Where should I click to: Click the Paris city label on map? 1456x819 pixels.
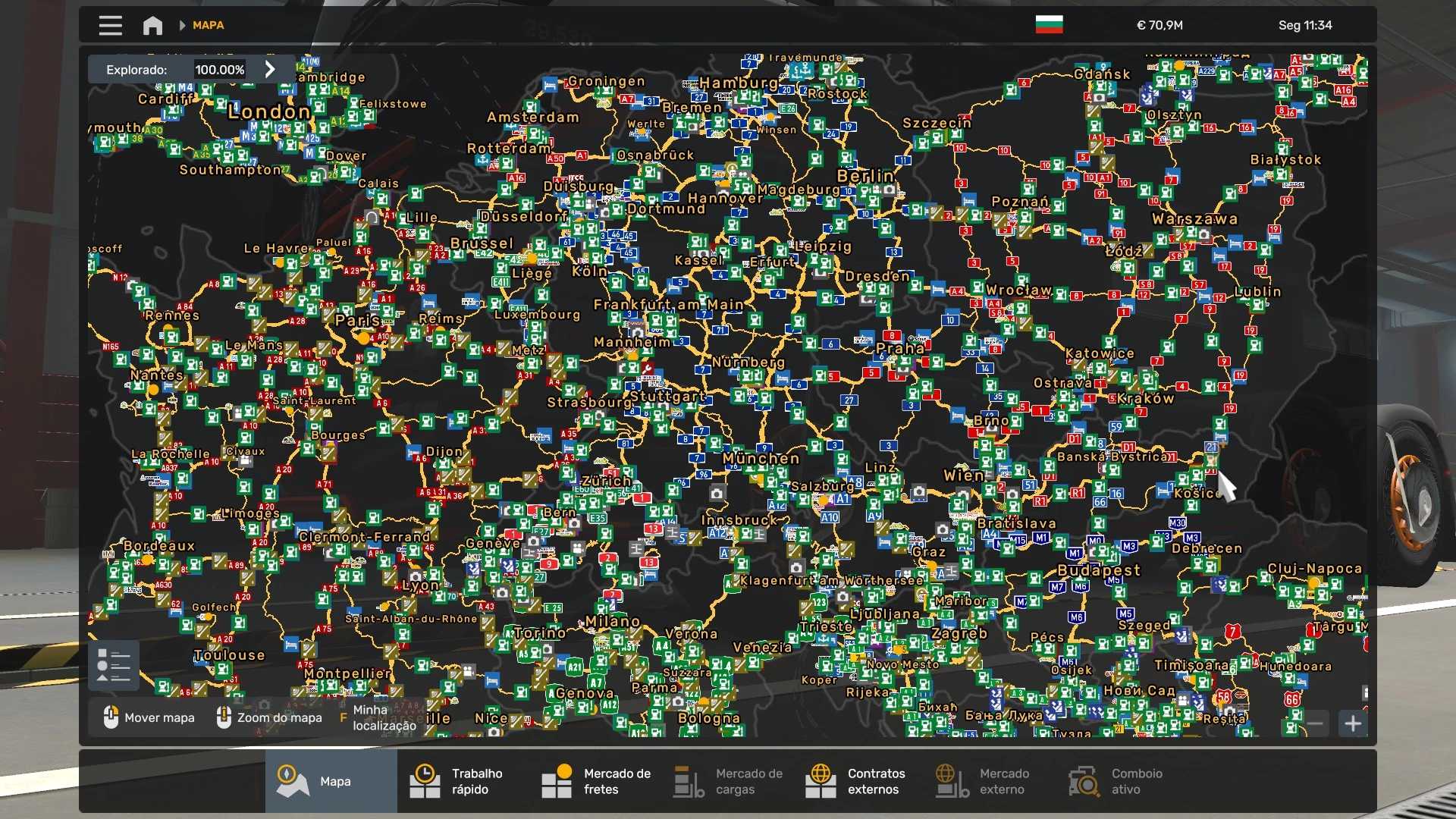357,320
